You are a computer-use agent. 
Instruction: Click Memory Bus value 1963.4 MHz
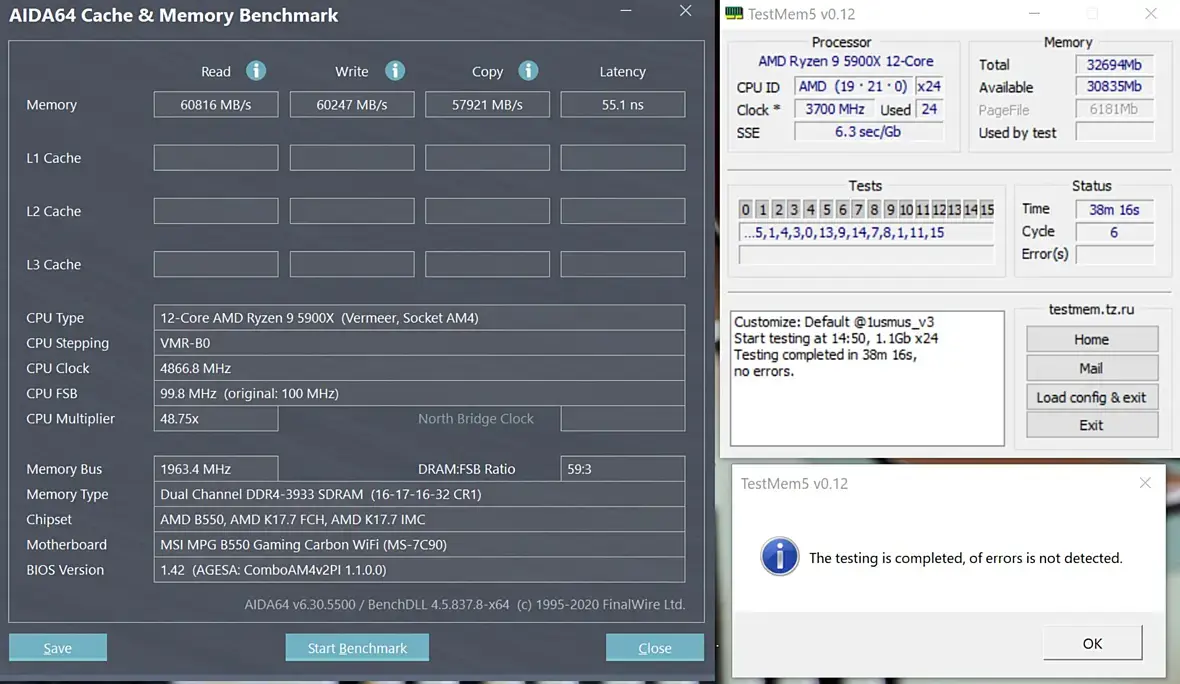click(216, 469)
